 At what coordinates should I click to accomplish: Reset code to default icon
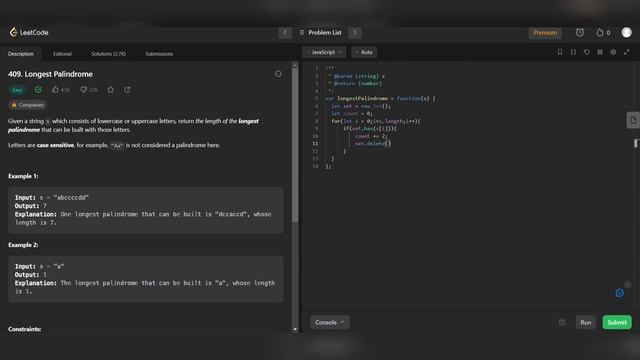(587, 52)
